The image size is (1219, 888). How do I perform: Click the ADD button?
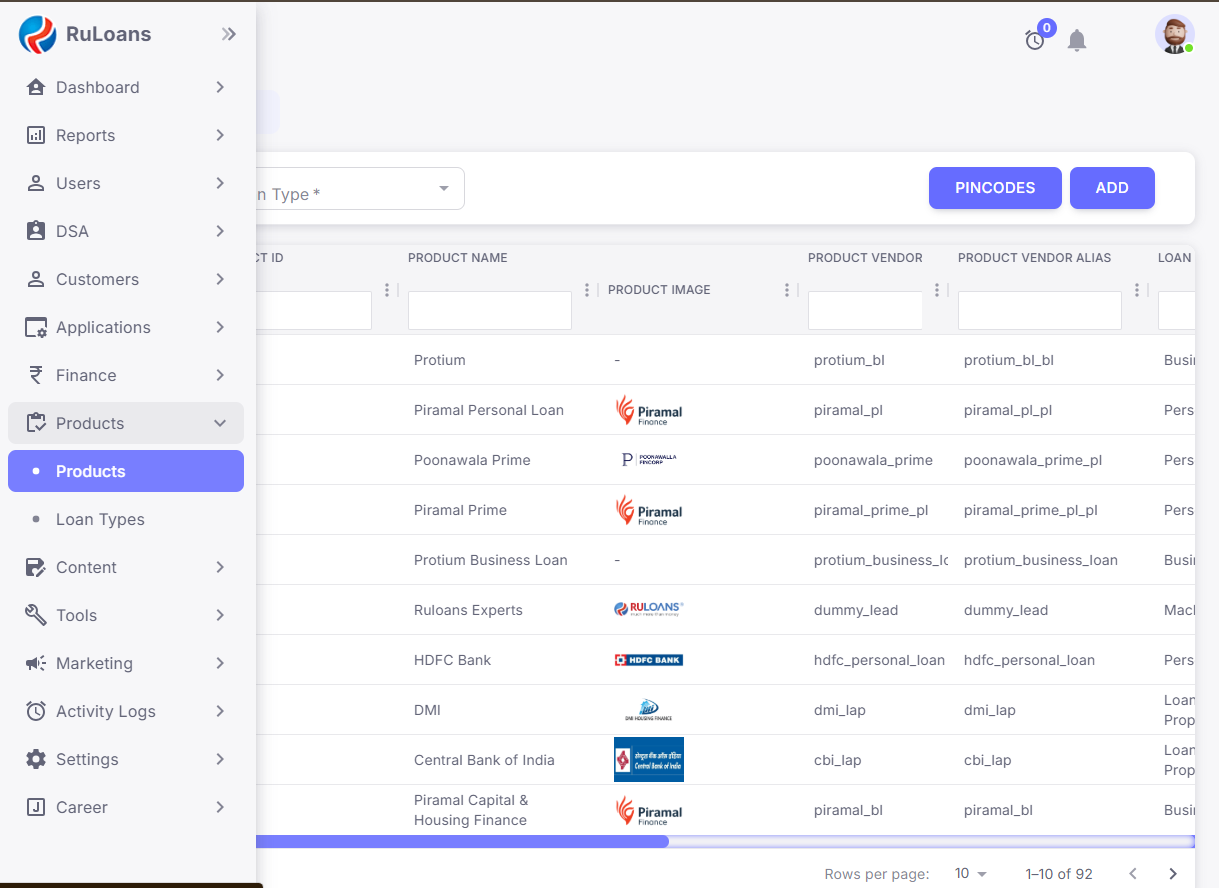point(1112,188)
